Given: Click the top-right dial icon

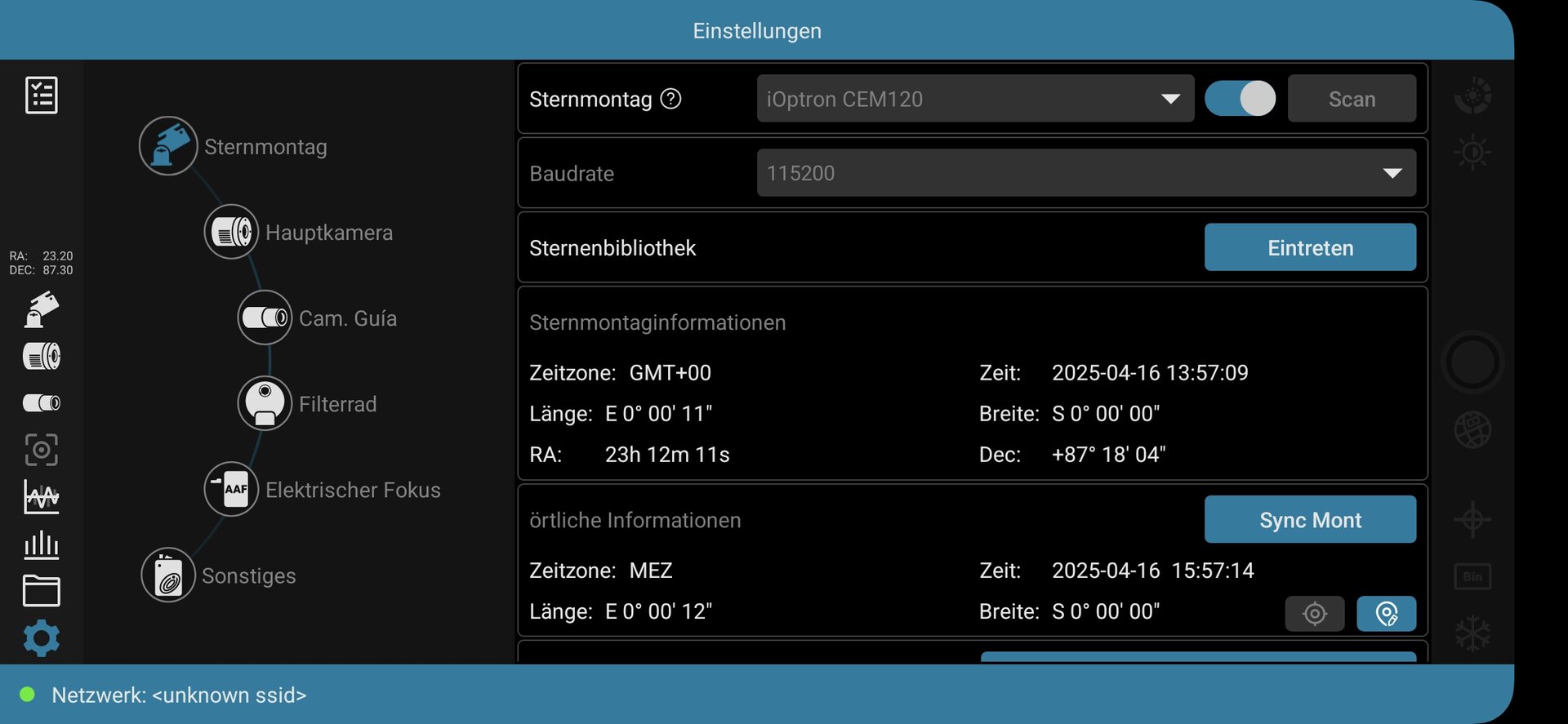Looking at the screenshot, I should point(1472,96).
